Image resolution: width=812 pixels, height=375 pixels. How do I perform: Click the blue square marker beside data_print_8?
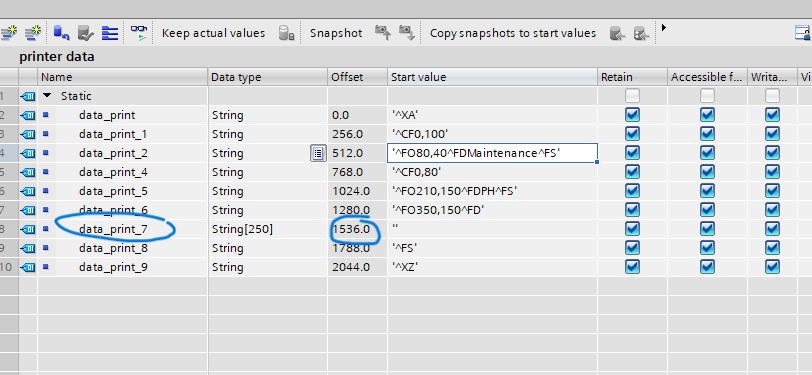(46, 248)
